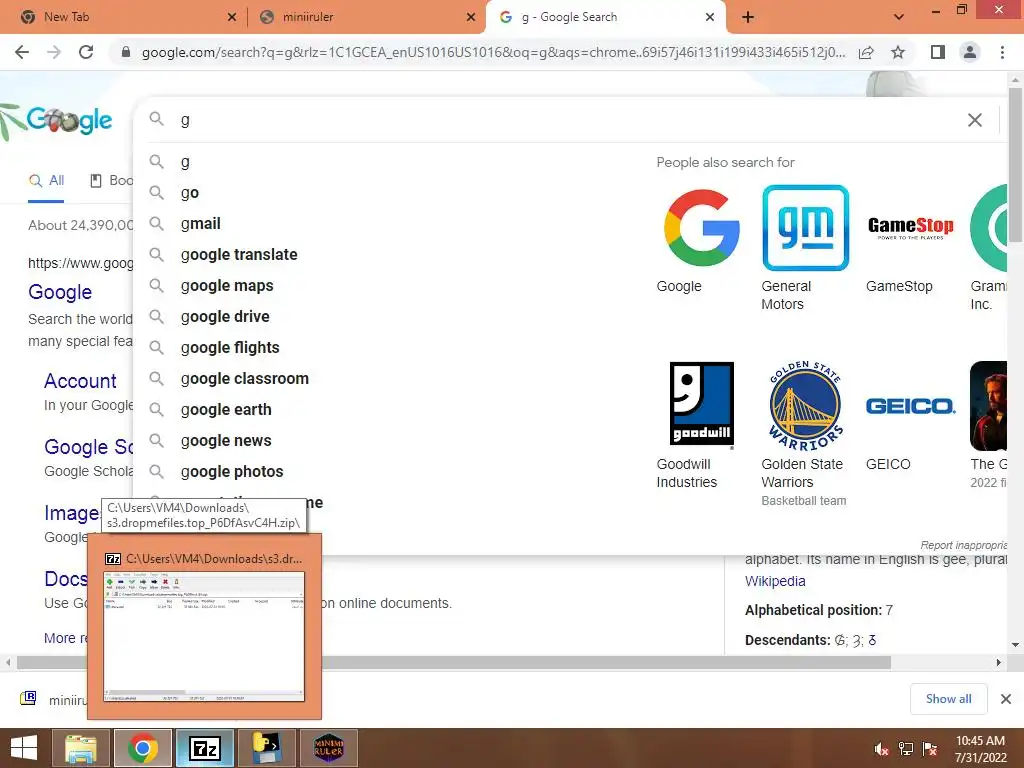Screen dimensions: 1024x768
Task: Click the Report inappropriate predictions link
Action: click(x=963, y=545)
